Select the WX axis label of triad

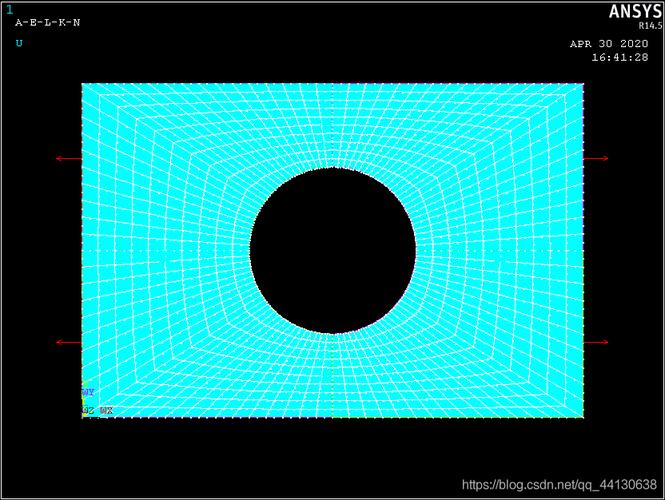click(x=106, y=410)
